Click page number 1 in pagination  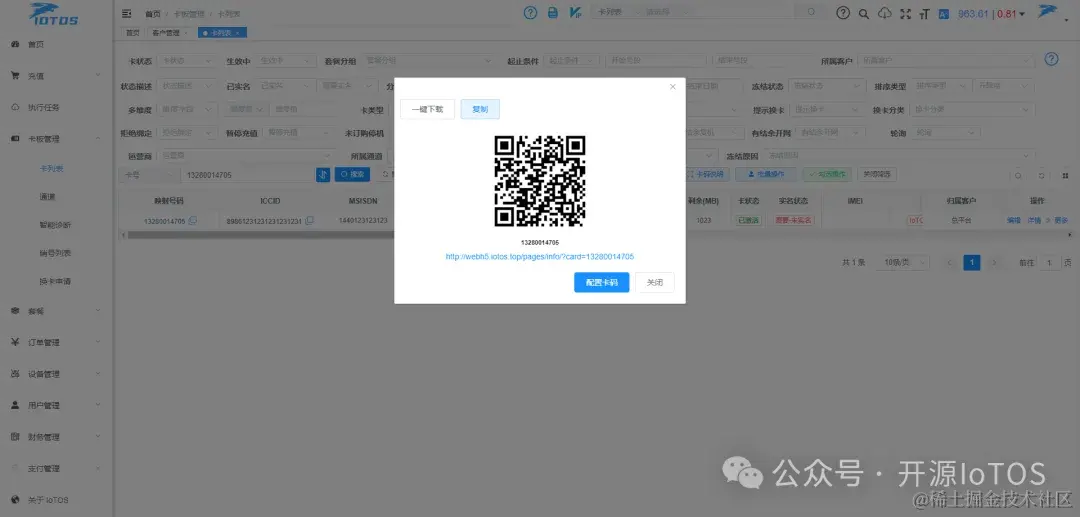pyautogui.click(x=972, y=263)
